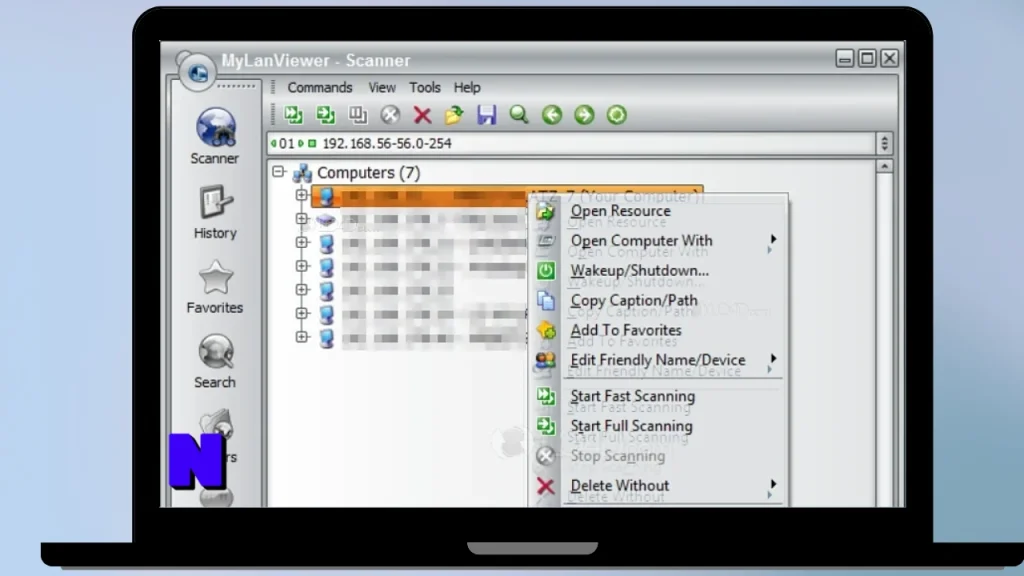Expand the fourth computer tree row
Viewport: 1024px width, 576px height.
[302, 266]
